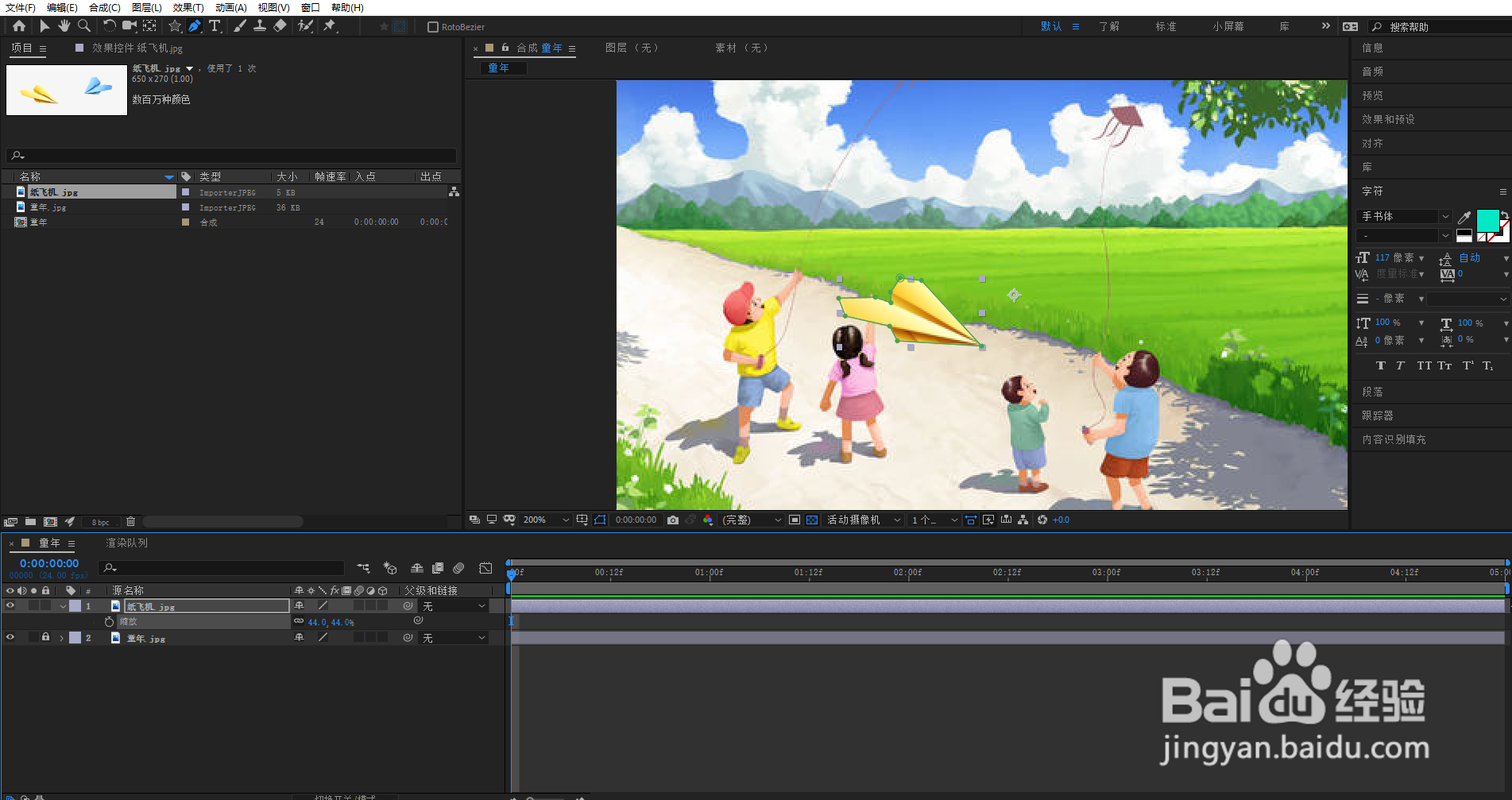
Task: Open the 跟踪器 panel
Action: point(1377,415)
